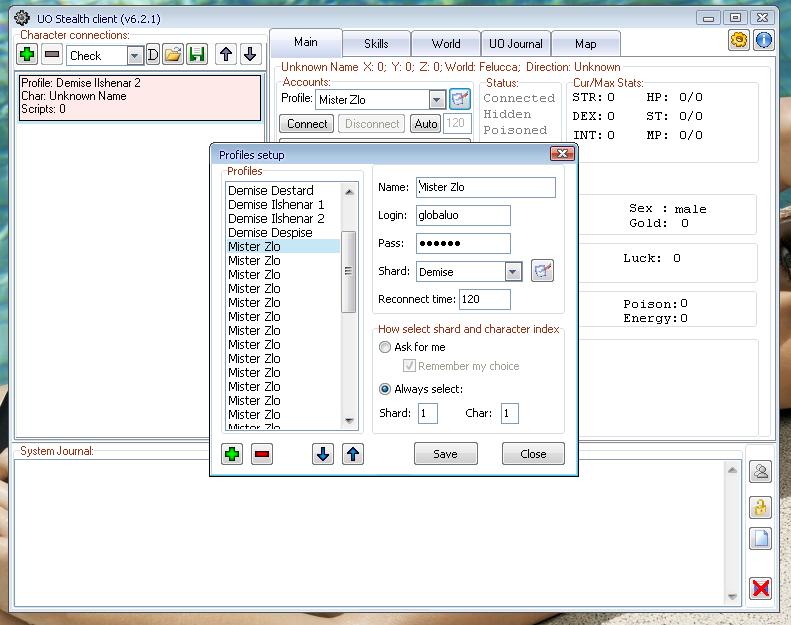The width and height of the screenshot is (791, 625).
Task: Open the blue info icon
Action: (x=764, y=40)
